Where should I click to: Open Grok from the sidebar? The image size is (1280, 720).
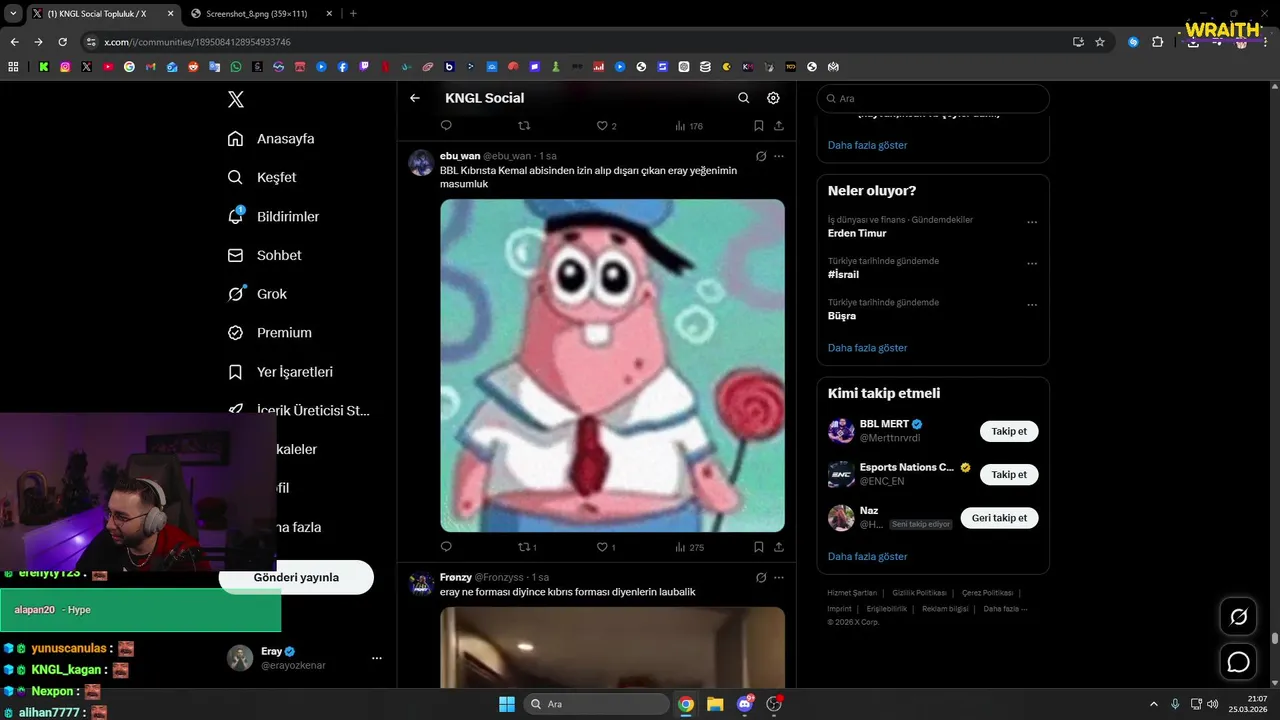click(x=257, y=294)
